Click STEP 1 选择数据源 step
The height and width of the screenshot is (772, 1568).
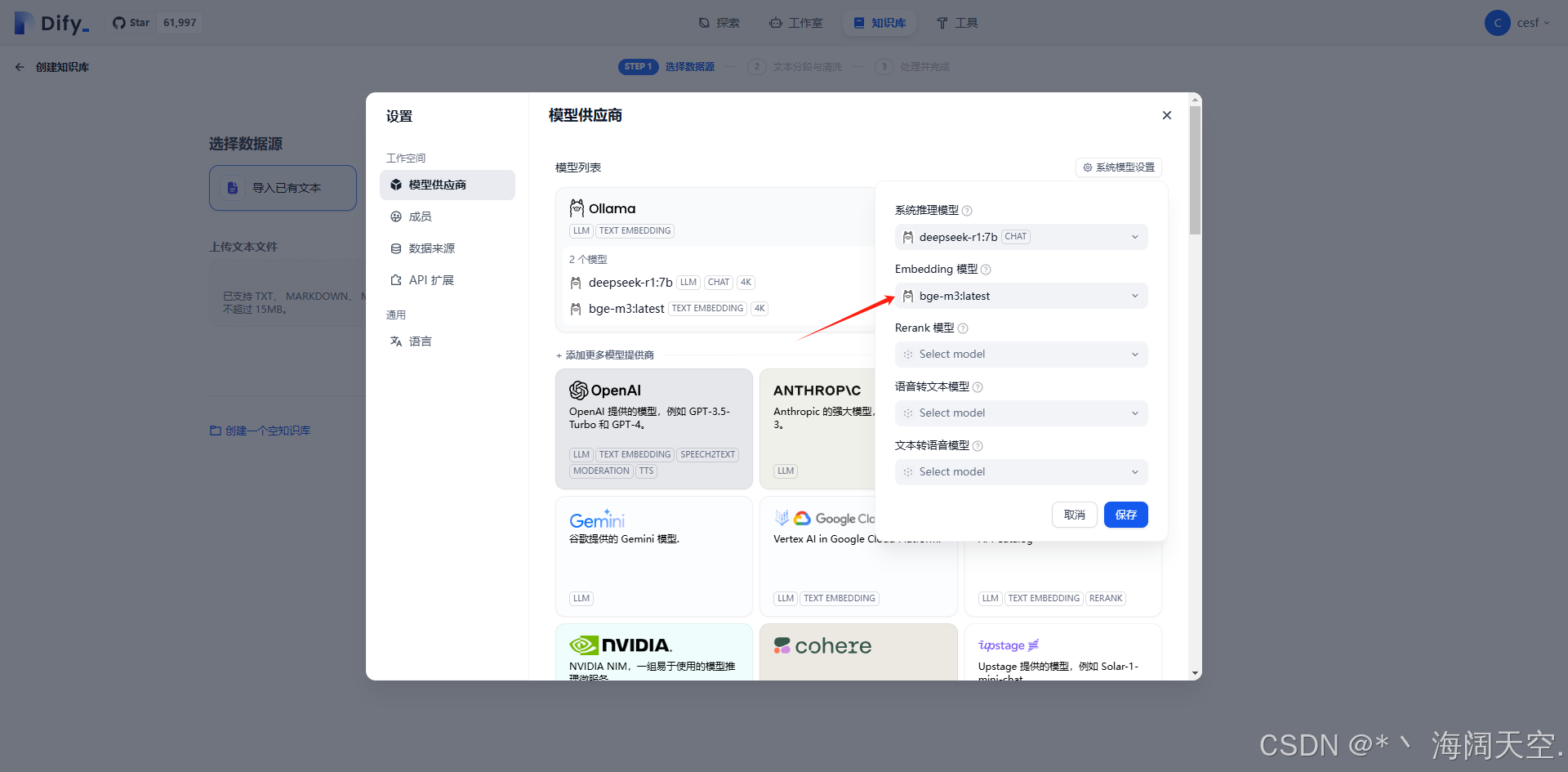(666, 67)
